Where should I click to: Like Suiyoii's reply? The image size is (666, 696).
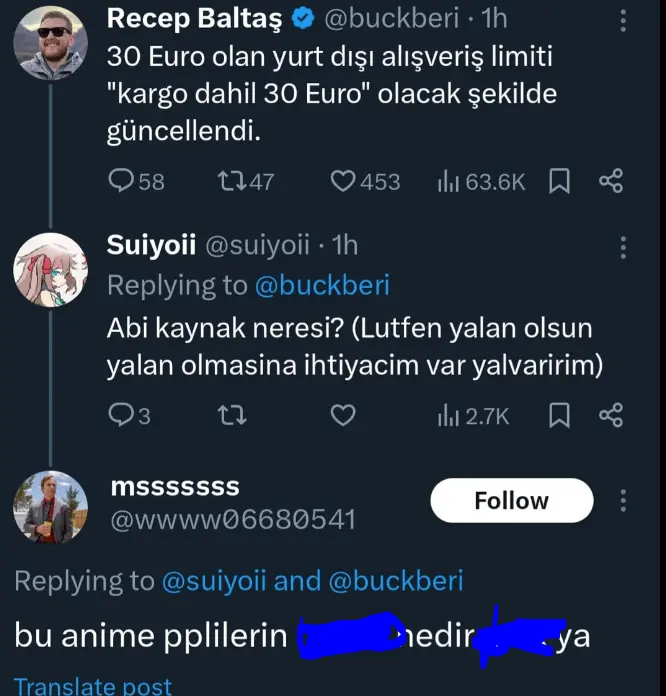point(343,415)
